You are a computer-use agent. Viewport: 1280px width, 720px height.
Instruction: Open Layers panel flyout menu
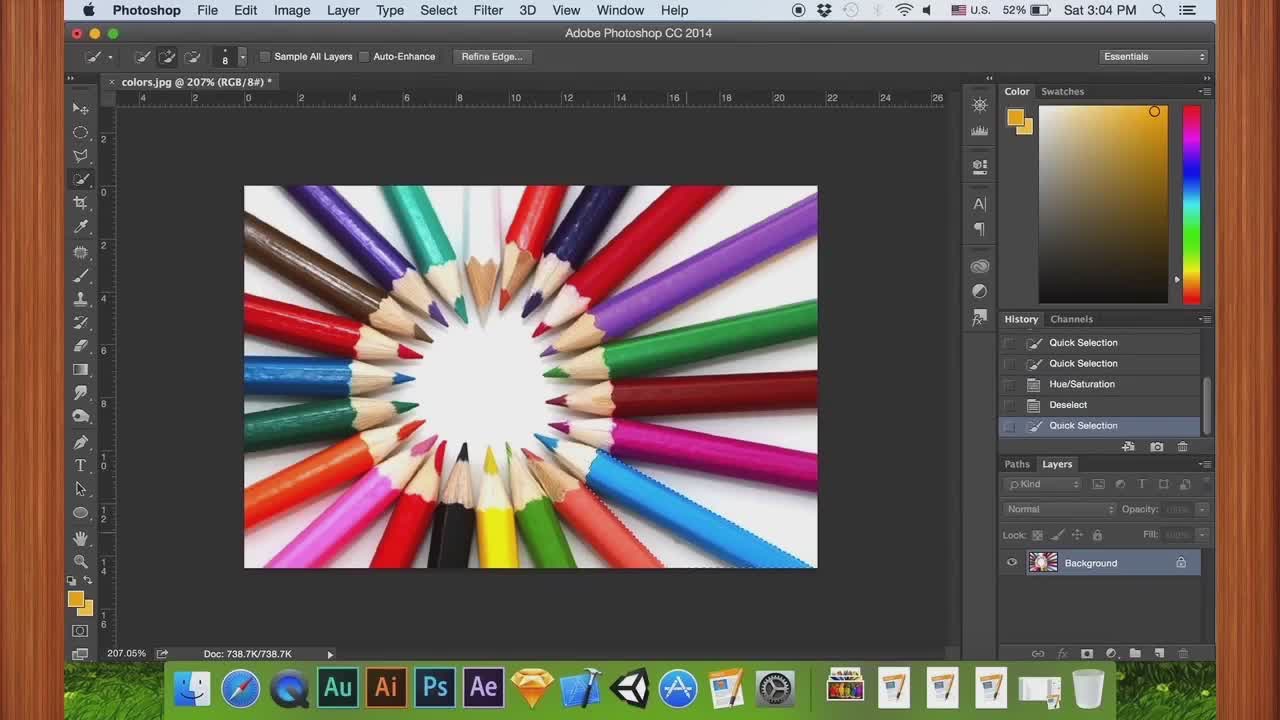pos(1205,464)
